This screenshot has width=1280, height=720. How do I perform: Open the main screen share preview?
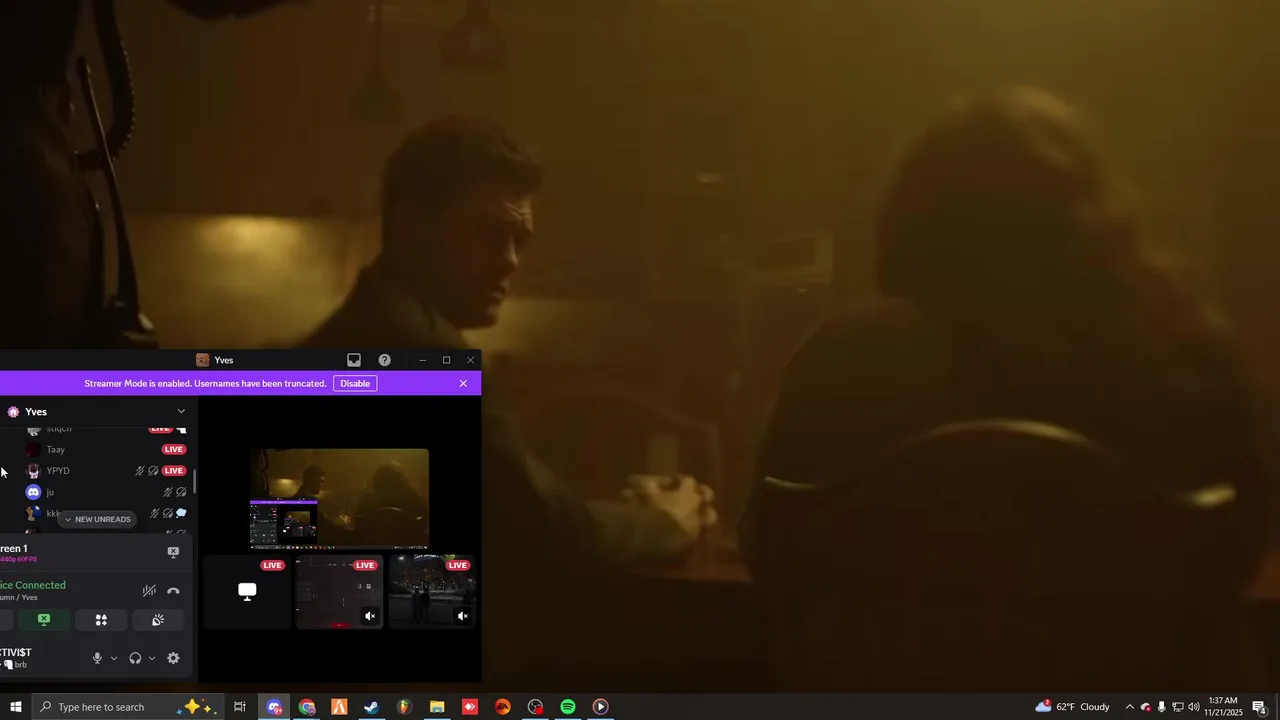pyautogui.click(x=340, y=498)
